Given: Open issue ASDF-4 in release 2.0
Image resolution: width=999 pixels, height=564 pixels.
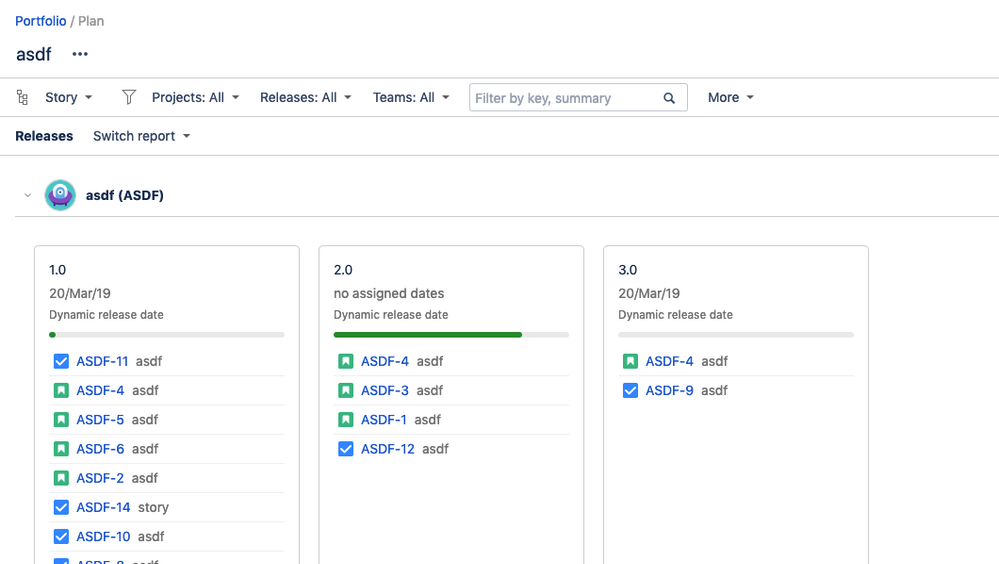Looking at the screenshot, I should point(385,361).
